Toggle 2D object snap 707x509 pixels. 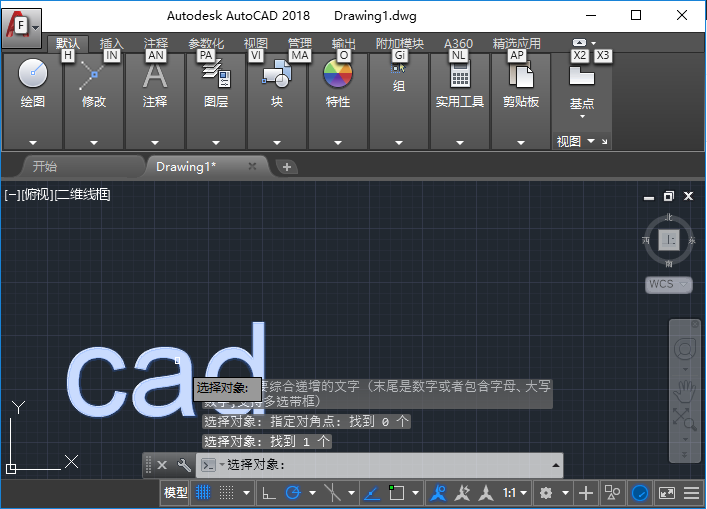396,493
